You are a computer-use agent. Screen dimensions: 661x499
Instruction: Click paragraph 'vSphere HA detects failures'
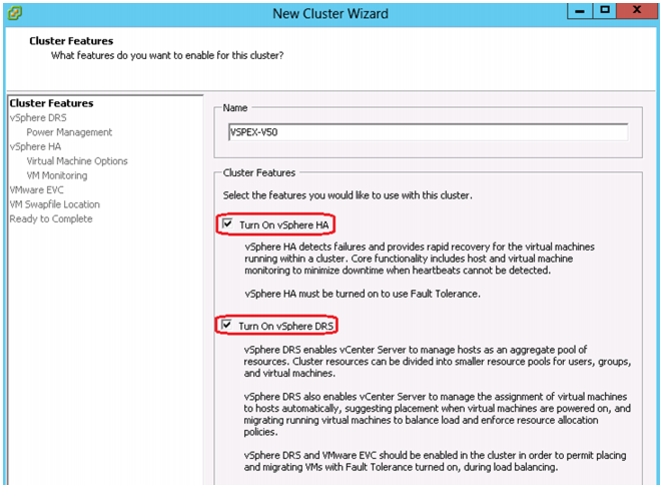point(419,258)
